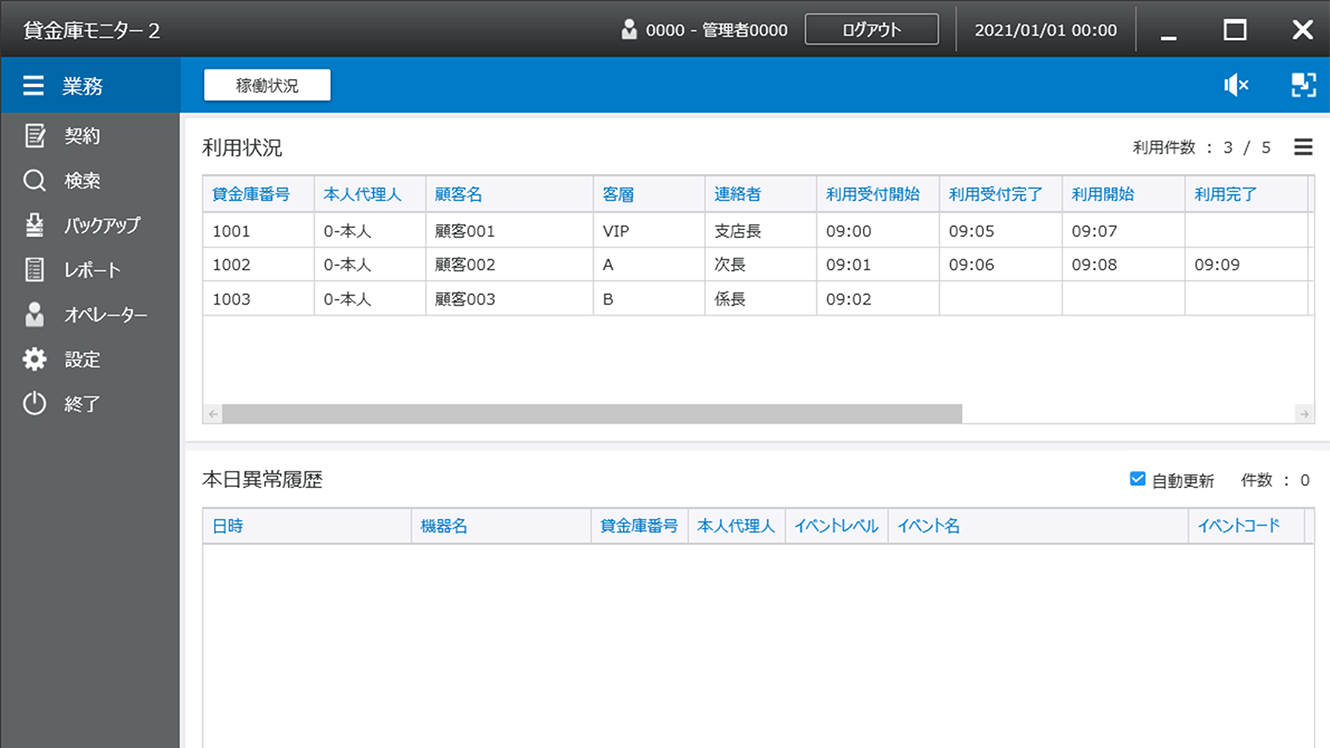This screenshot has height=748, width=1330.
Task: Click the 終了 power icon
Action: coord(35,404)
